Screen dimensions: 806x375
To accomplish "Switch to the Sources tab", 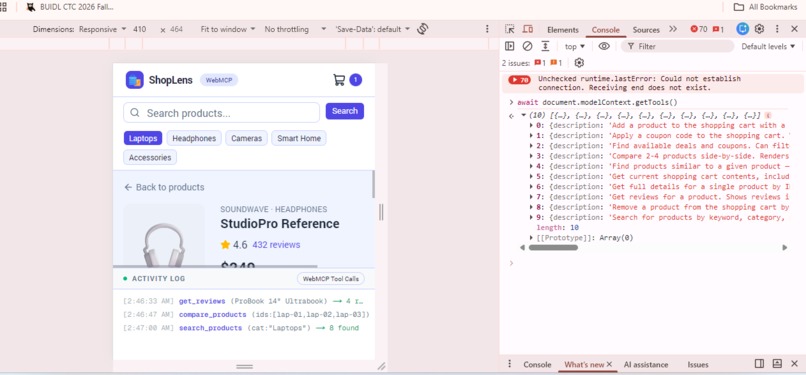I will click(646, 30).
